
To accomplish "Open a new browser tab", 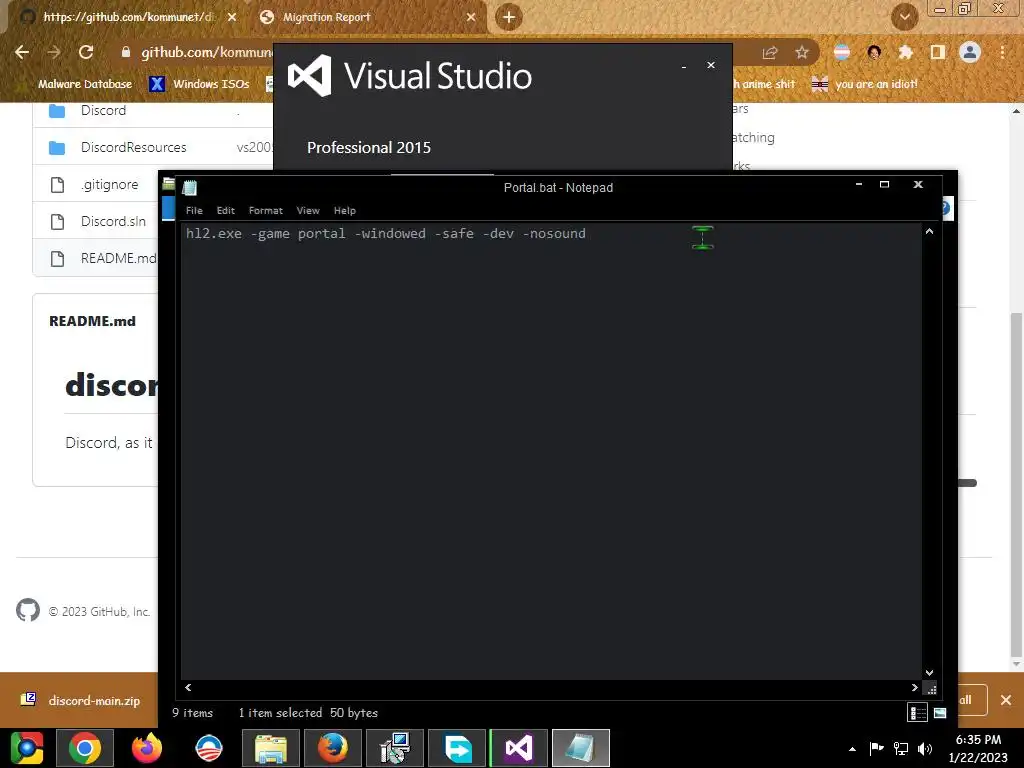I will tap(509, 17).
